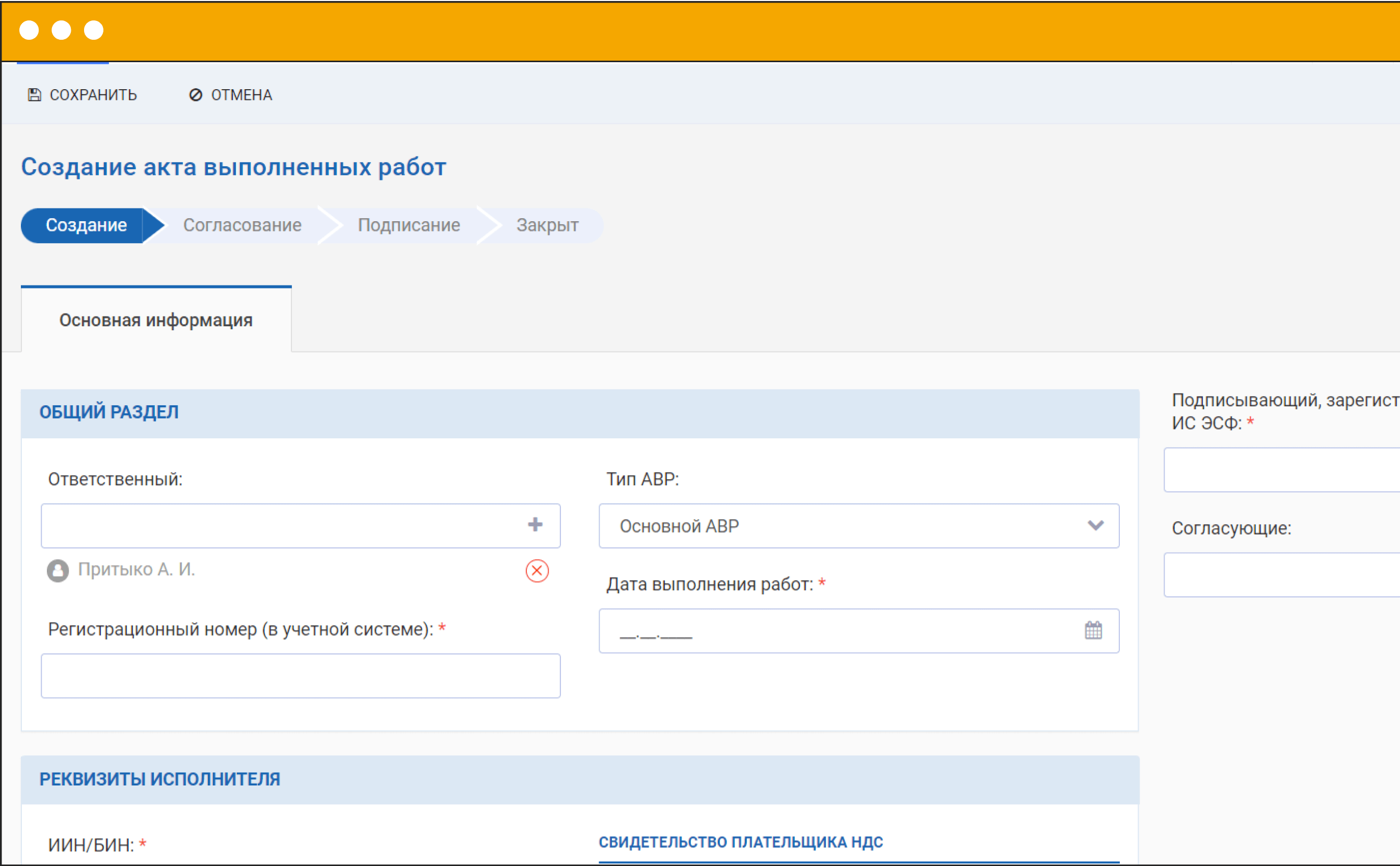Click the ИИН/БИН label
The width and height of the screenshot is (1400, 866).
coord(91,845)
